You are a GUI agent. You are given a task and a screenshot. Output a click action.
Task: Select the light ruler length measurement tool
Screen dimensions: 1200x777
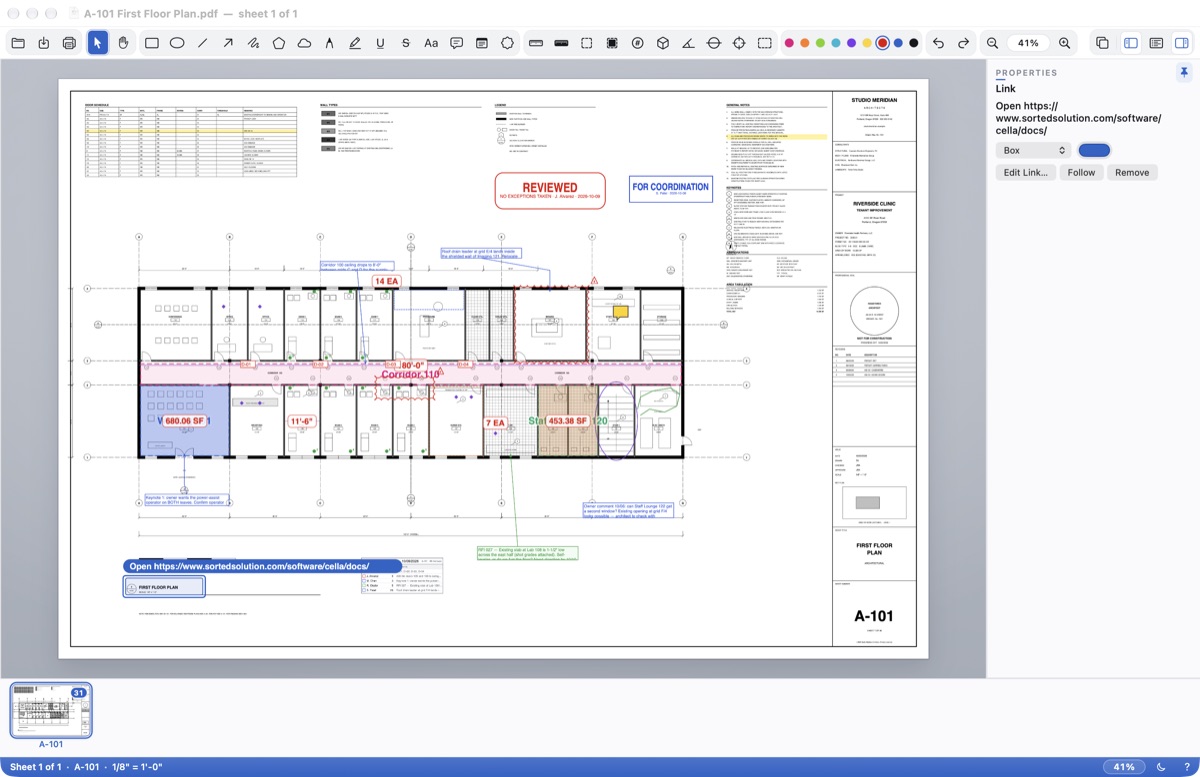pyautogui.click(x=536, y=43)
